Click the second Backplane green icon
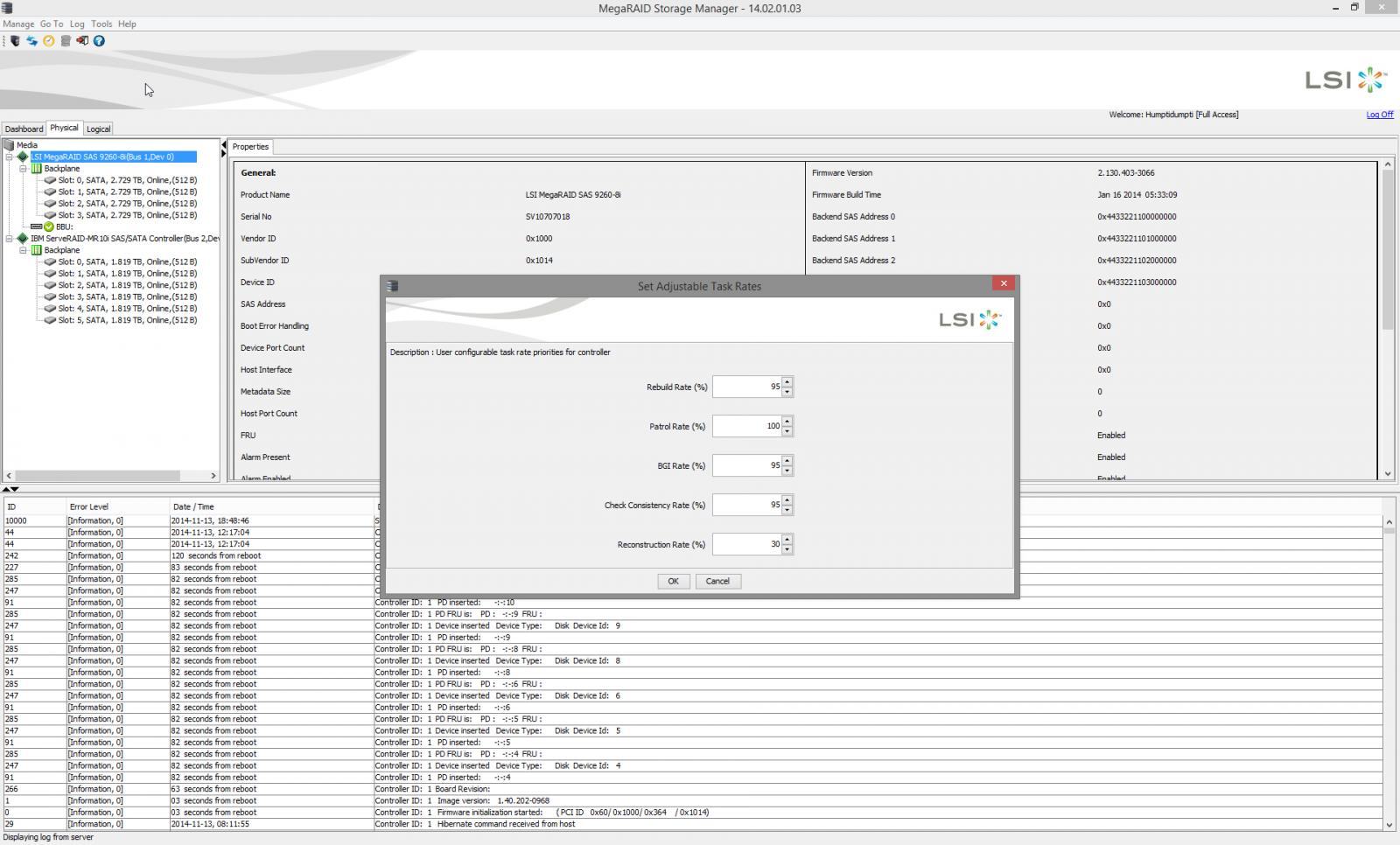Viewport: 1400px width, 845px height. point(37,250)
